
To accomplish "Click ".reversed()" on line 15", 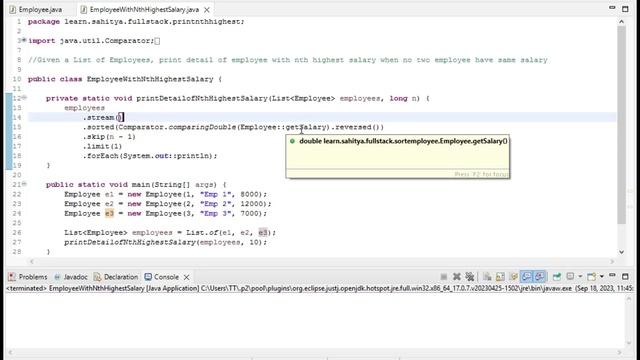I will 355,127.
